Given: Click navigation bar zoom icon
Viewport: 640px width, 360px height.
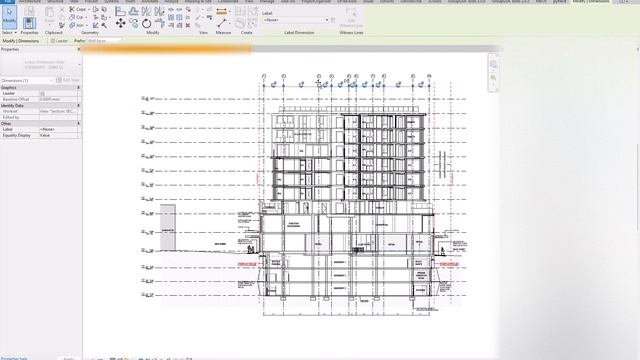Looking at the screenshot, I should 493,77.
